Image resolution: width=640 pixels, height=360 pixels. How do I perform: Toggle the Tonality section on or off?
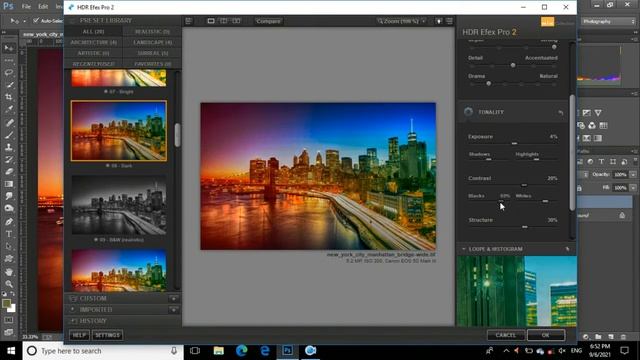click(x=468, y=112)
